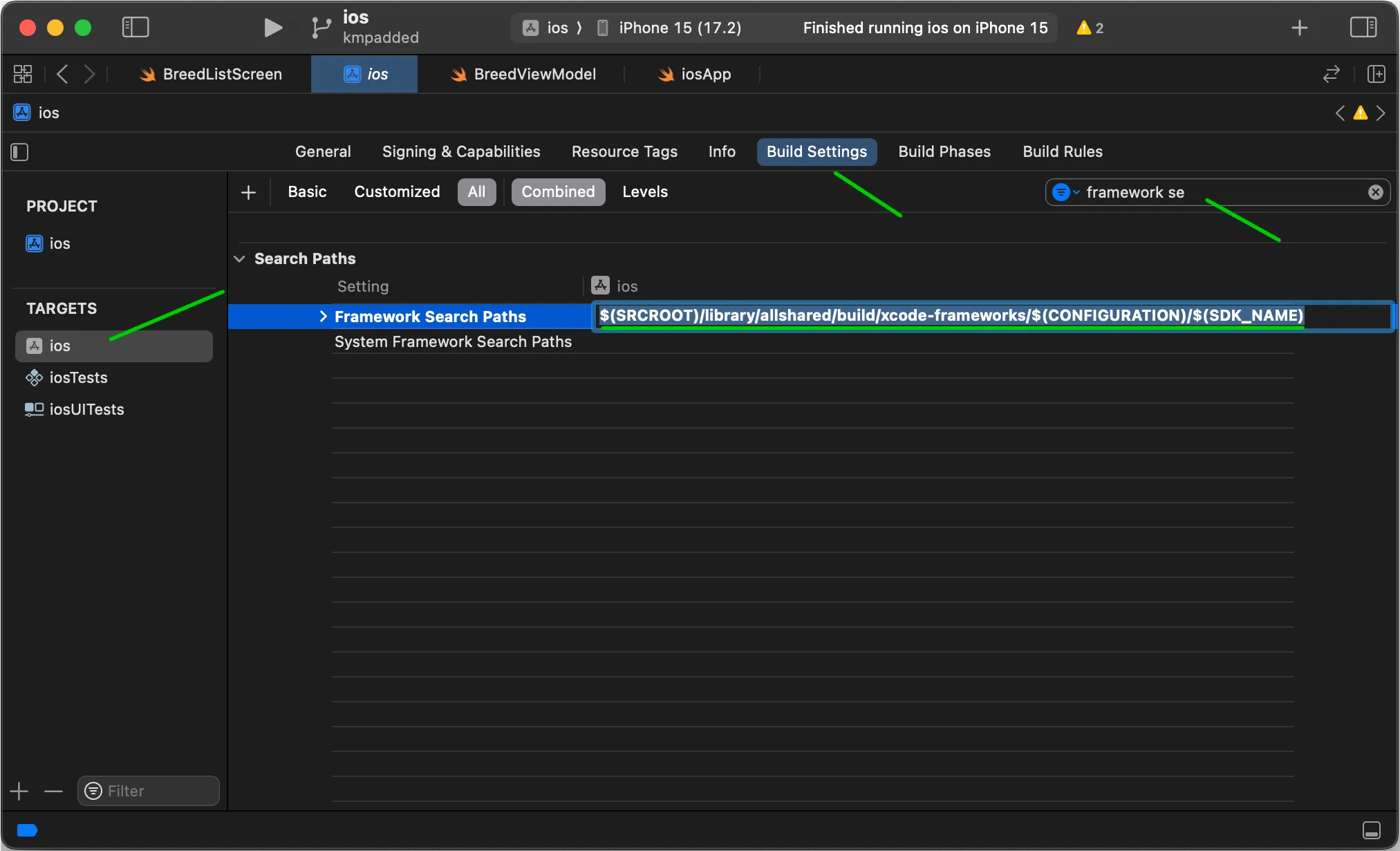Switch to the ios project tab
The image size is (1400, 851).
click(364, 74)
